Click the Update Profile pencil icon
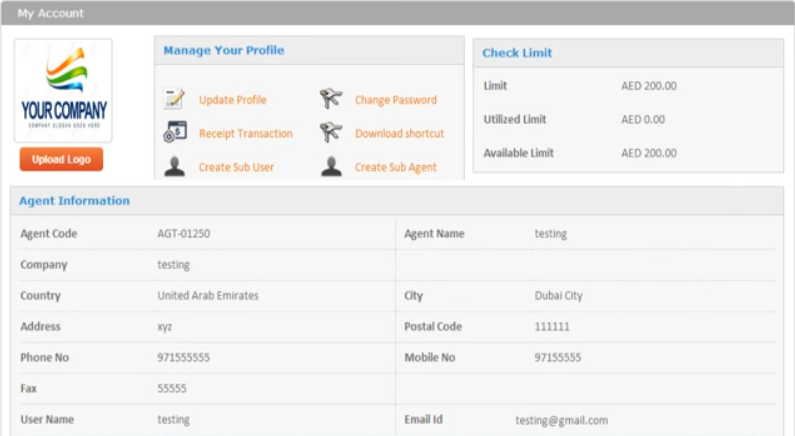795x436 pixels. pos(175,99)
